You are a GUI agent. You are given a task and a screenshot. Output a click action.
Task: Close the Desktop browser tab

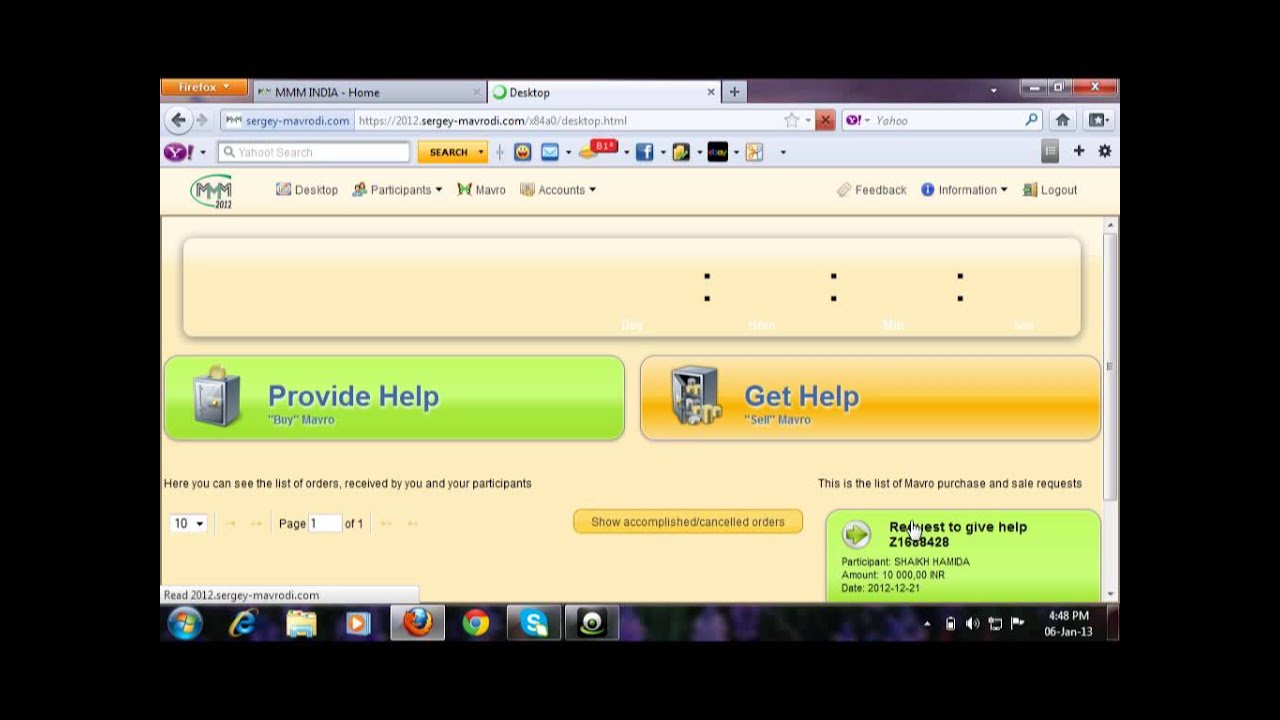point(711,92)
